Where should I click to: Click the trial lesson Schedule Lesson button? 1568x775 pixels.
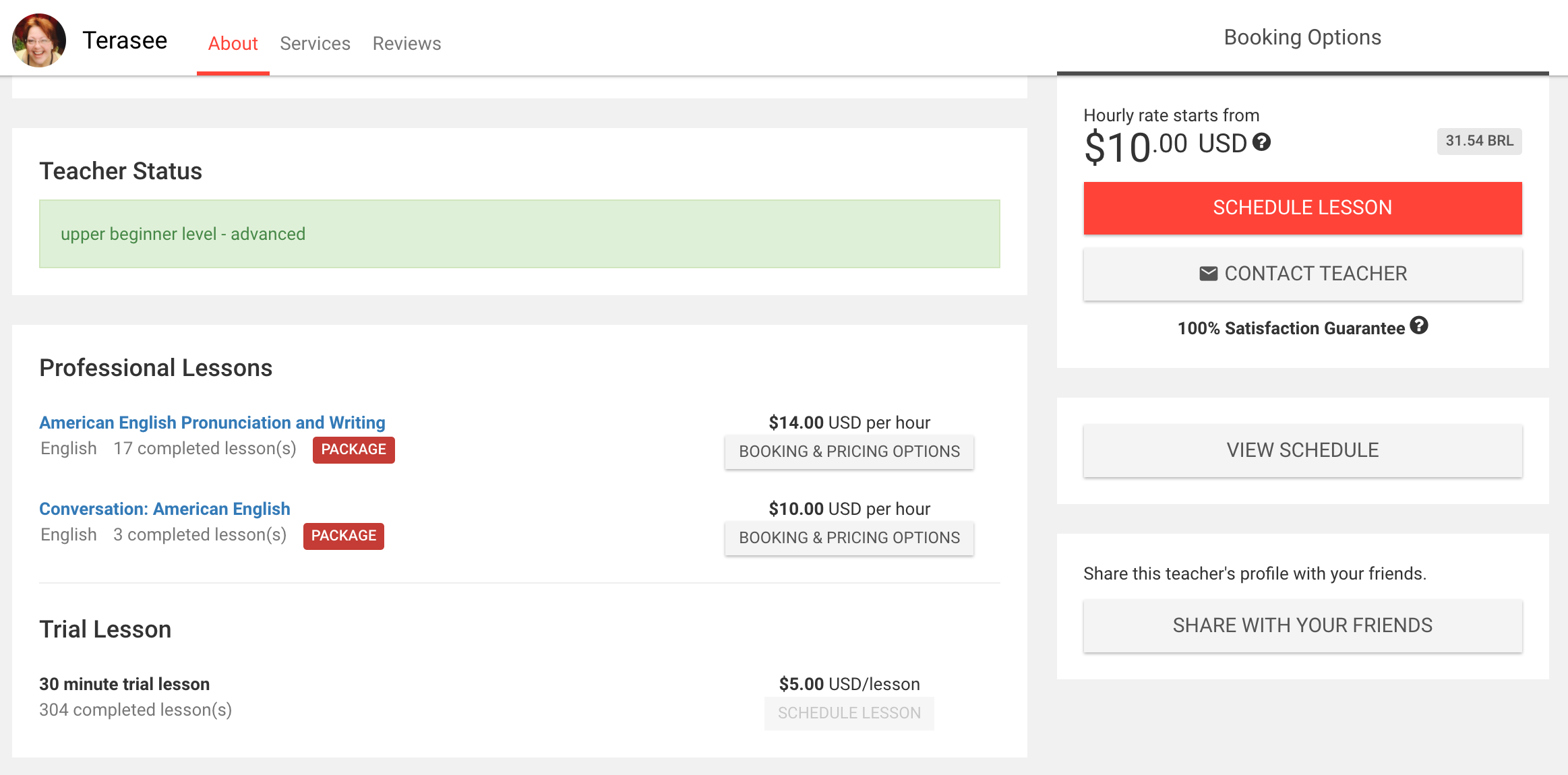[849, 713]
